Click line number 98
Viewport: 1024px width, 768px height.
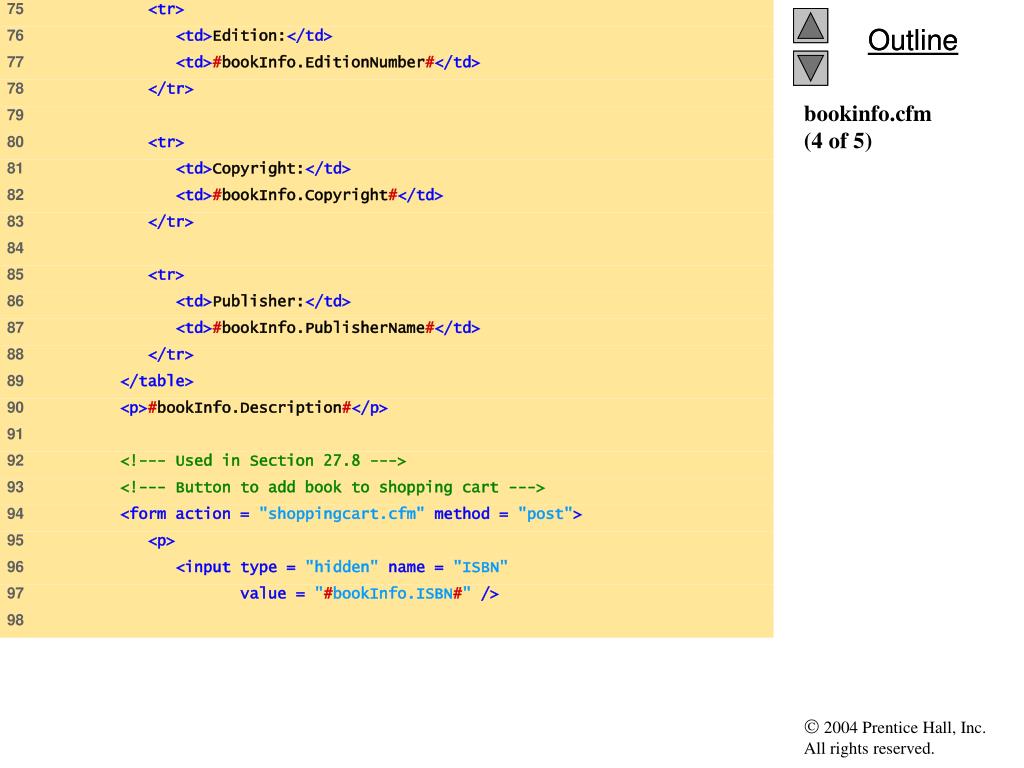coord(15,620)
